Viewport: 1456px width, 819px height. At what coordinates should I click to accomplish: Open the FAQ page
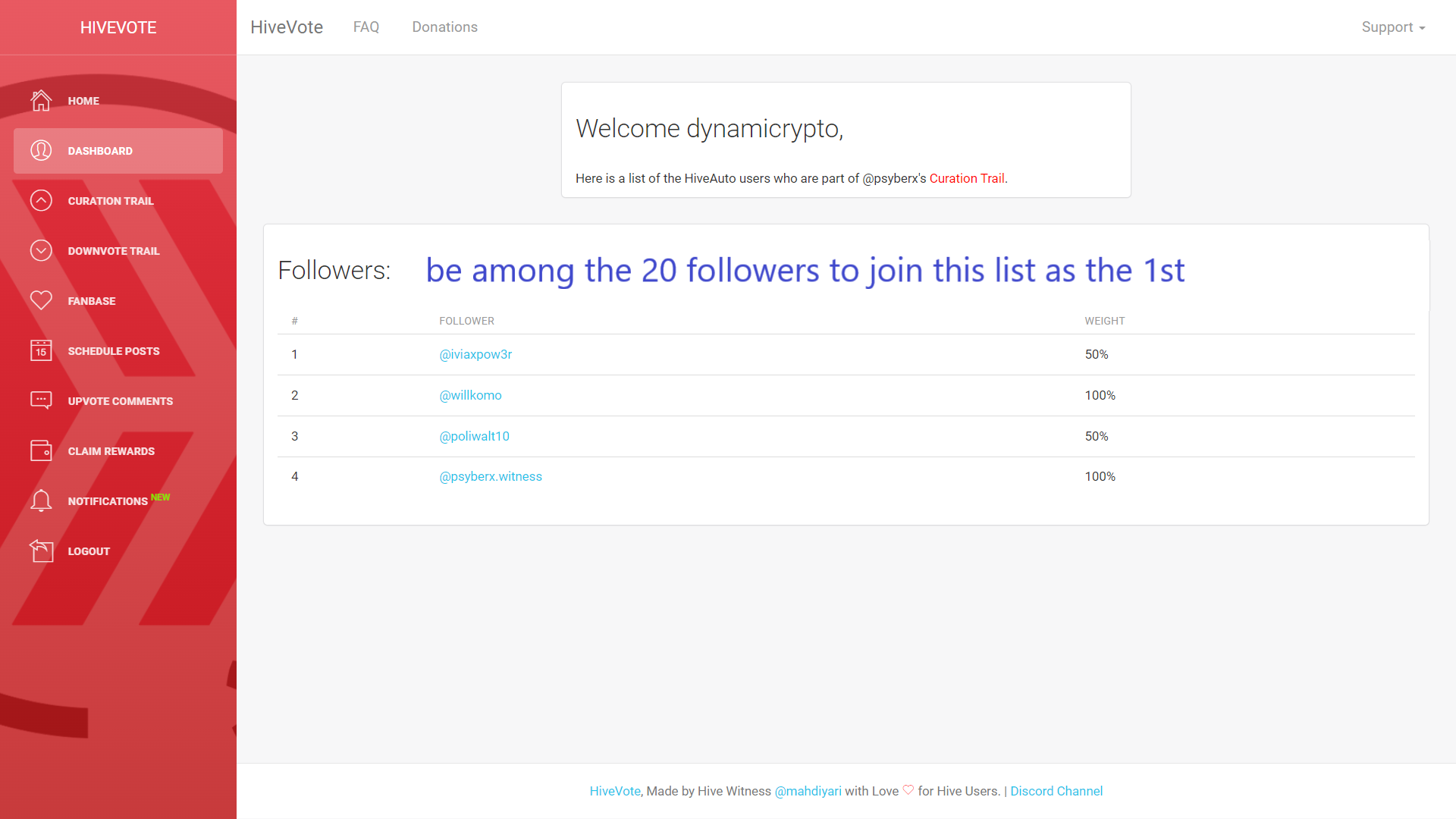click(366, 27)
